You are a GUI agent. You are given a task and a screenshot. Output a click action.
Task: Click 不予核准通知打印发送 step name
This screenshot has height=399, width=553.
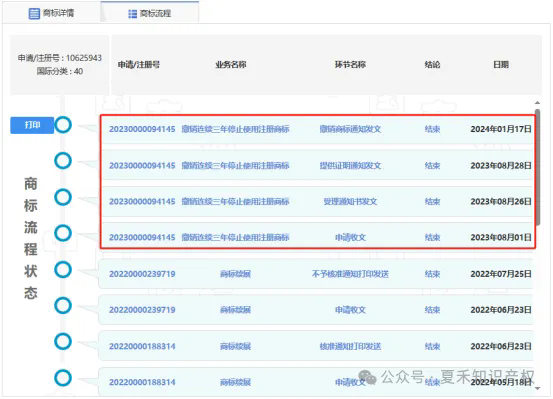[350, 274]
